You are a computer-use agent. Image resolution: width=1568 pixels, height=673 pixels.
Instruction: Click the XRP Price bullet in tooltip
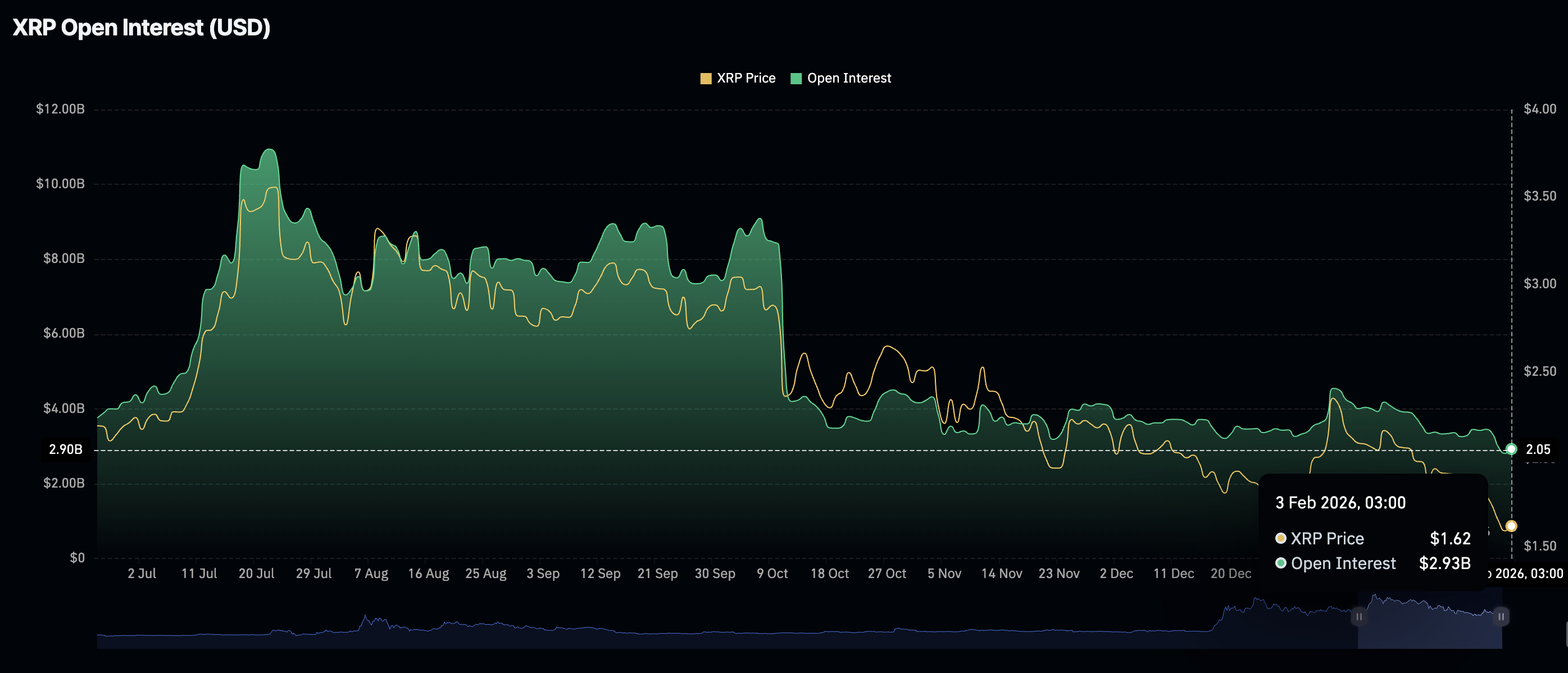point(1281,539)
